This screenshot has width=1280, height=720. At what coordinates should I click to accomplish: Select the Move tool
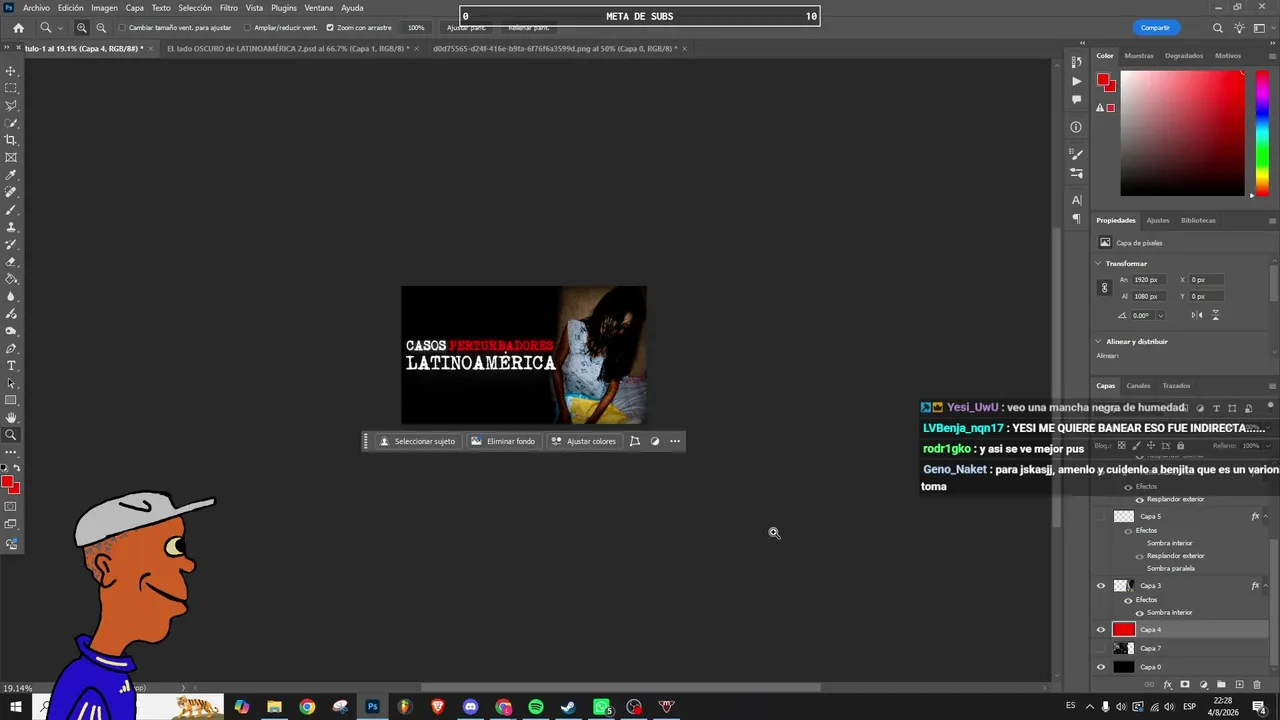tap(11, 71)
